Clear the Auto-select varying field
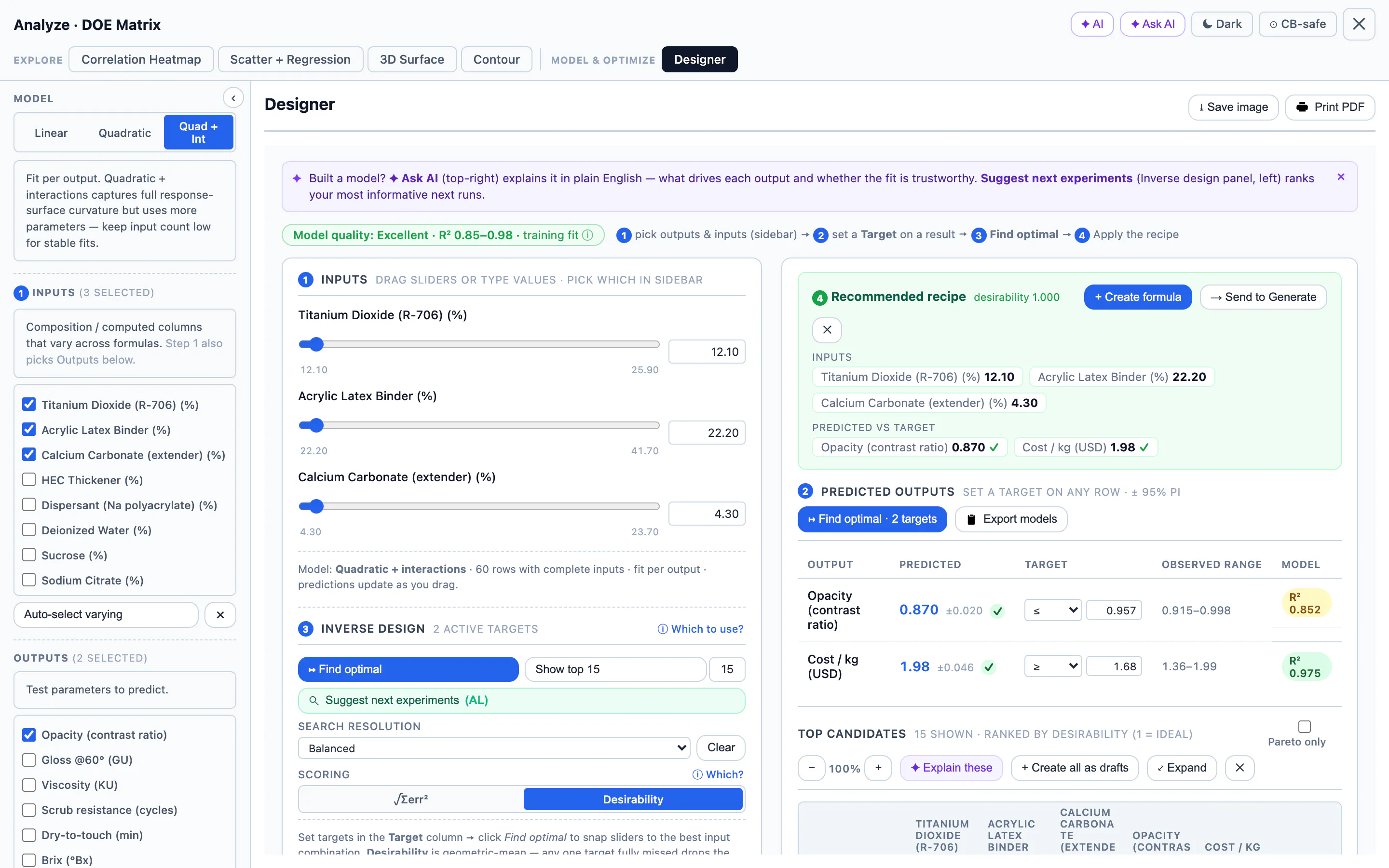The height and width of the screenshot is (868, 1389). (x=220, y=614)
